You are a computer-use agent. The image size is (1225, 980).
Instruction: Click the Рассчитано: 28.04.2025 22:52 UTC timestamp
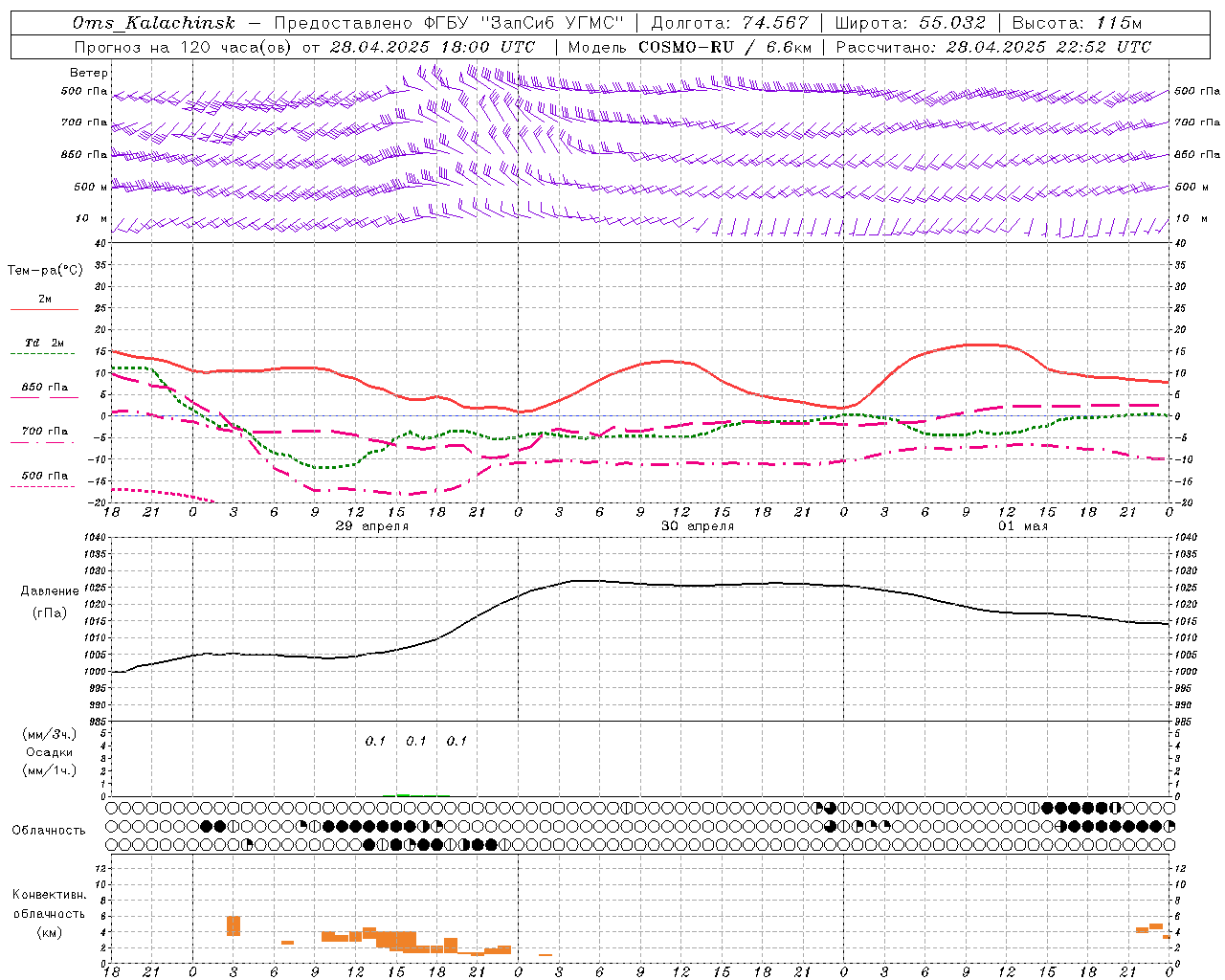[993, 47]
